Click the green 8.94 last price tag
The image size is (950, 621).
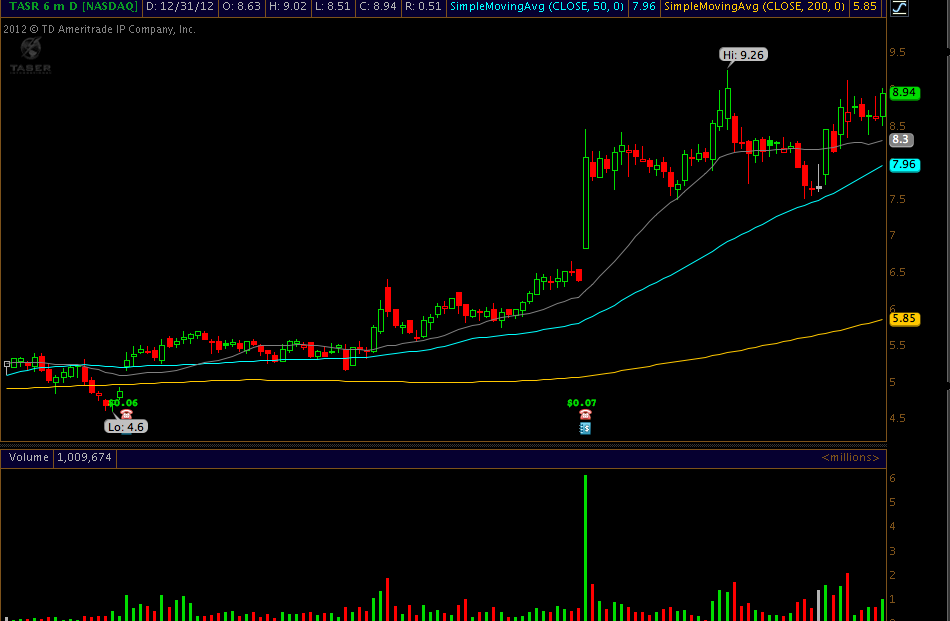click(x=904, y=92)
